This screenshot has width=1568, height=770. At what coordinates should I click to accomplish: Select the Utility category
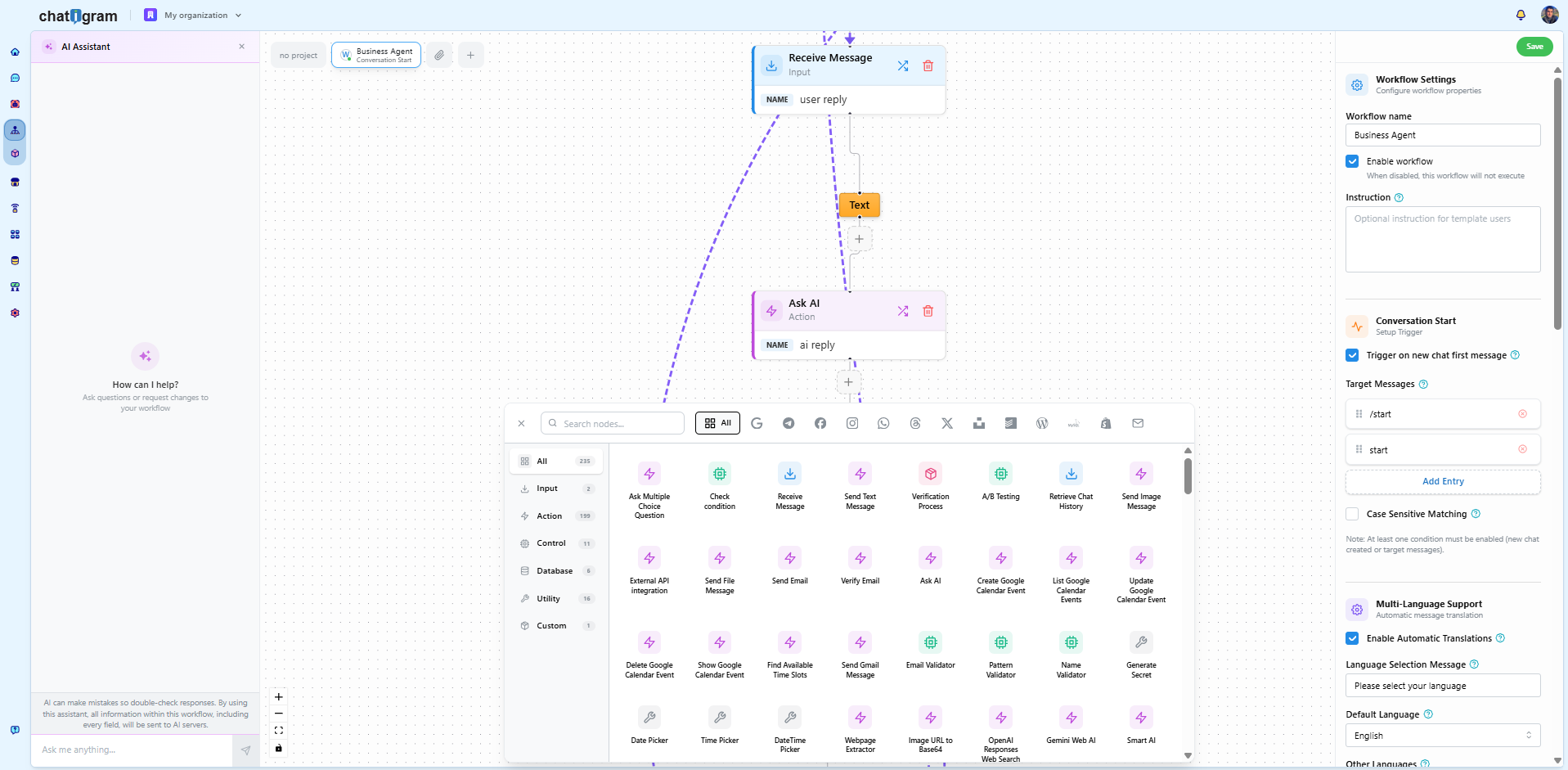[x=556, y=599]
